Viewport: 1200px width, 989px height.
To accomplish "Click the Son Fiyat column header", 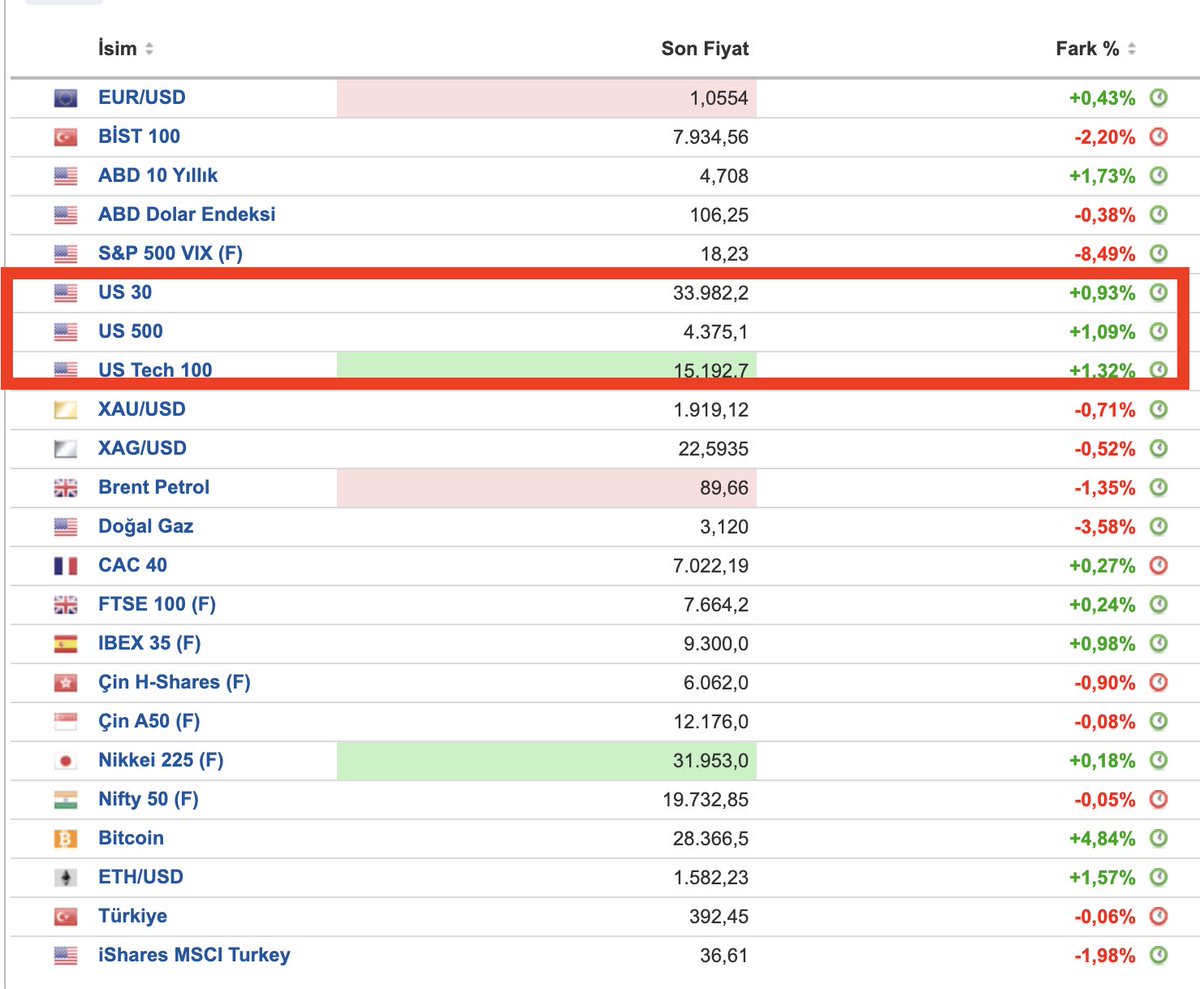I will tap(705, 49).
